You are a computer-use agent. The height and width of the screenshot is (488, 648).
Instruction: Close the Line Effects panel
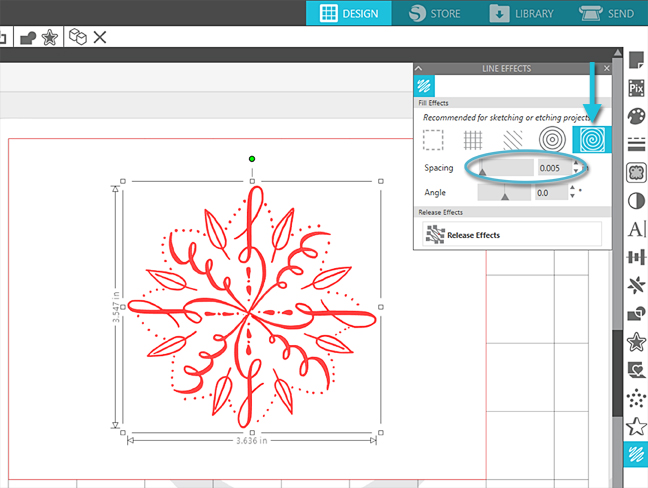point(606,68)
